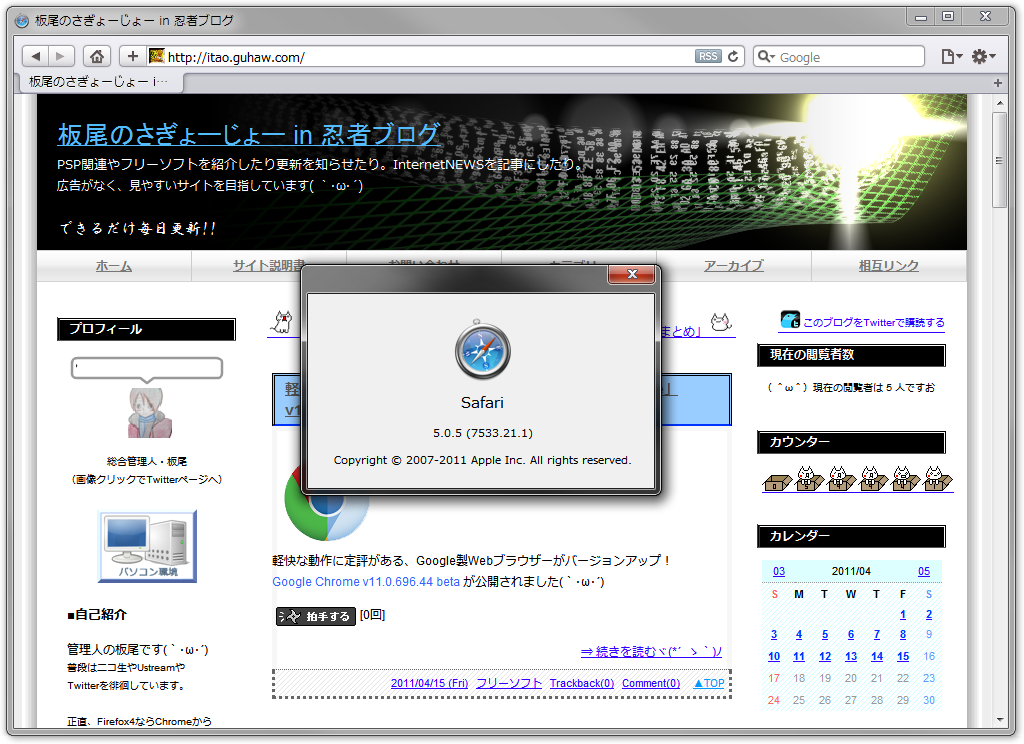Click the profile speech bubble box
Image resolution: width=1024 pixels, height=744 pixels.
147,368
